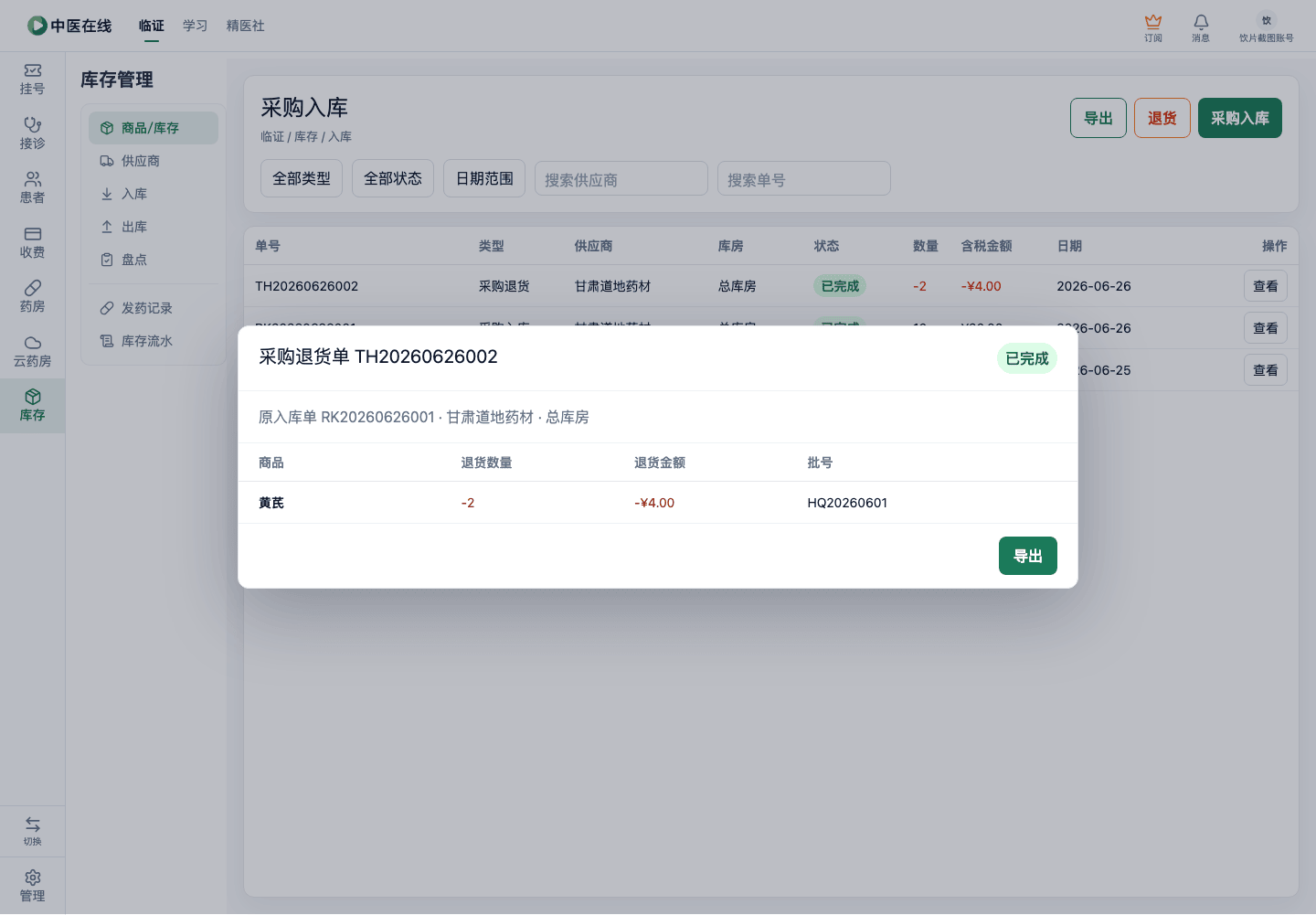Click the green 采购入库 button
The height and width of the screenshot is (915, 1316).
pyautogui.click(x=1240, y=118)
